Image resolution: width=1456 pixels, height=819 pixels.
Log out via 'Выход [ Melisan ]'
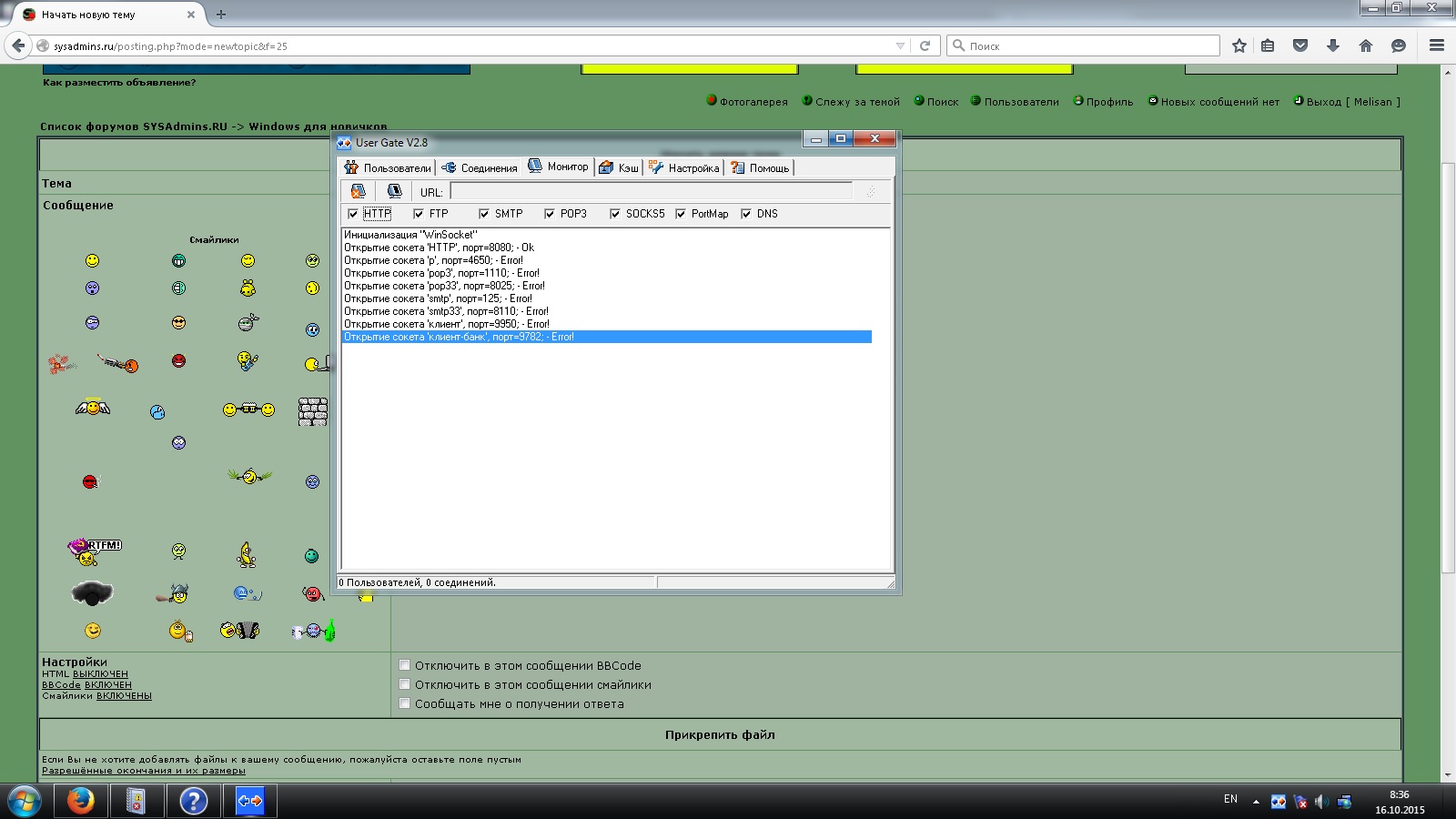coord(1353,102)
